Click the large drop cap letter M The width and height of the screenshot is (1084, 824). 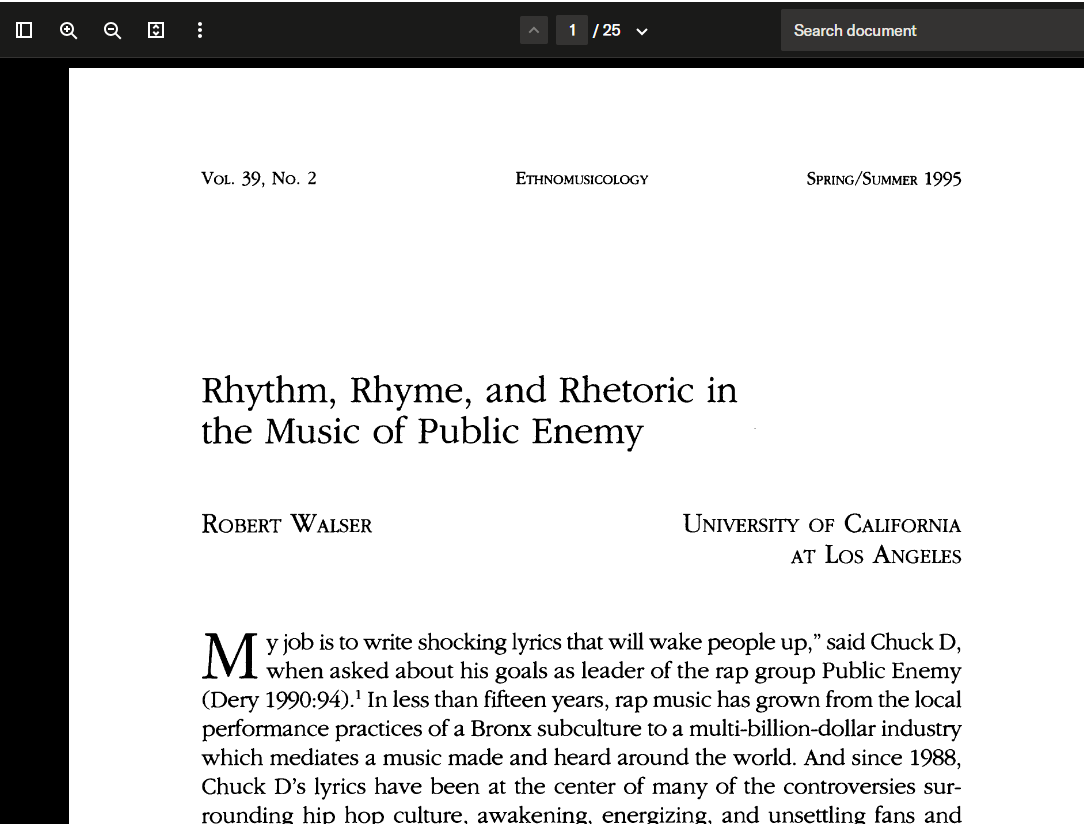[231, 656]
